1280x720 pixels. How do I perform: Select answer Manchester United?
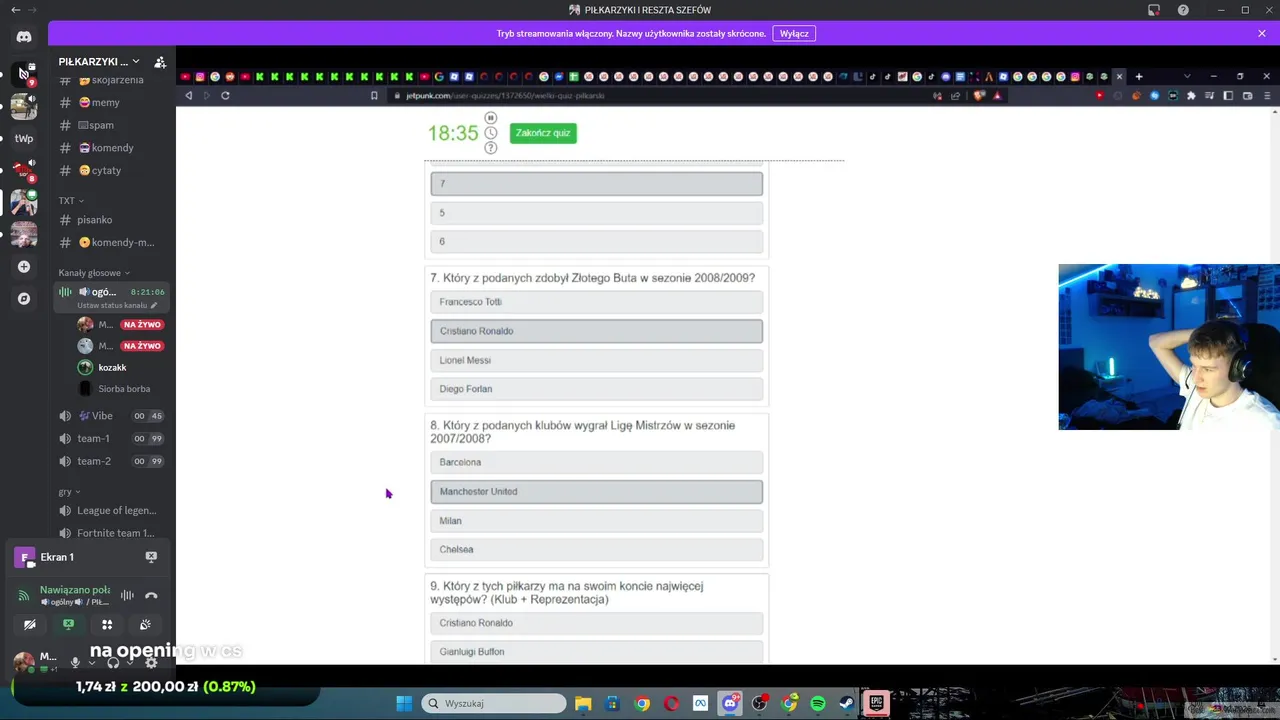(x=597, y=491)
